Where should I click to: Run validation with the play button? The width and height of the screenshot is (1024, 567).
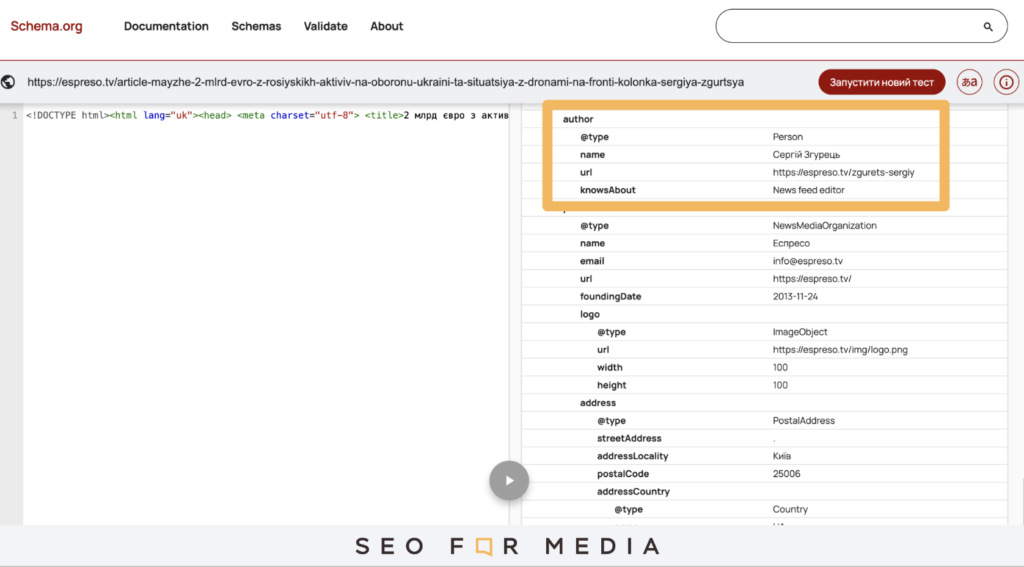point(509,481)
